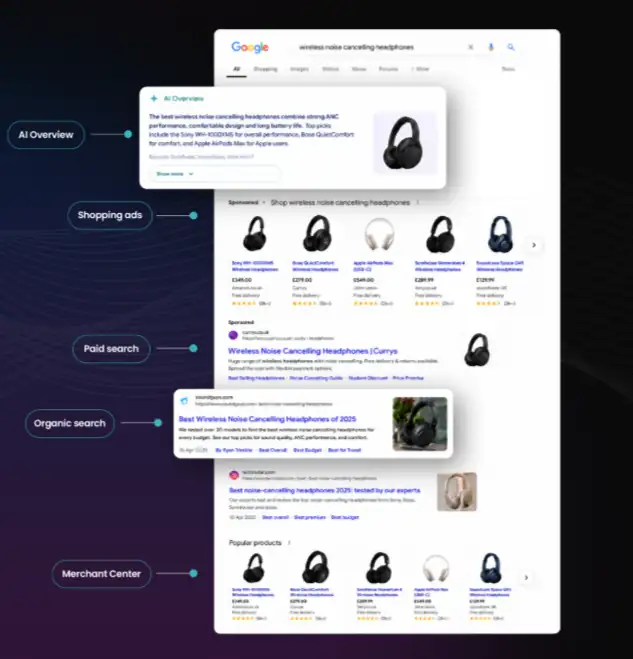Open the Best for Travel sitelink under the soundguys result
The width and height of the screenshot is (633, 659).
point(344,450)
